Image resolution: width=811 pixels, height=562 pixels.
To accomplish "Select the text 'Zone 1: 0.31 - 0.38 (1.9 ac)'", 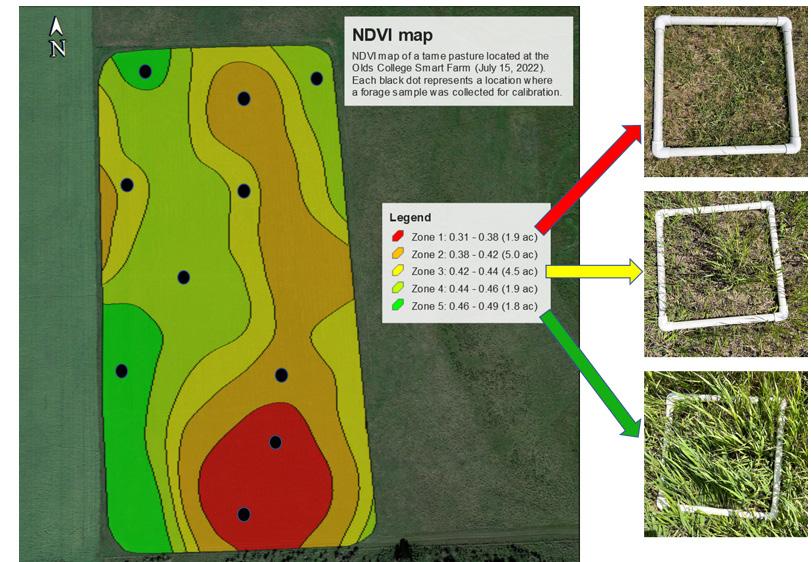I will (x=474, y=237).
